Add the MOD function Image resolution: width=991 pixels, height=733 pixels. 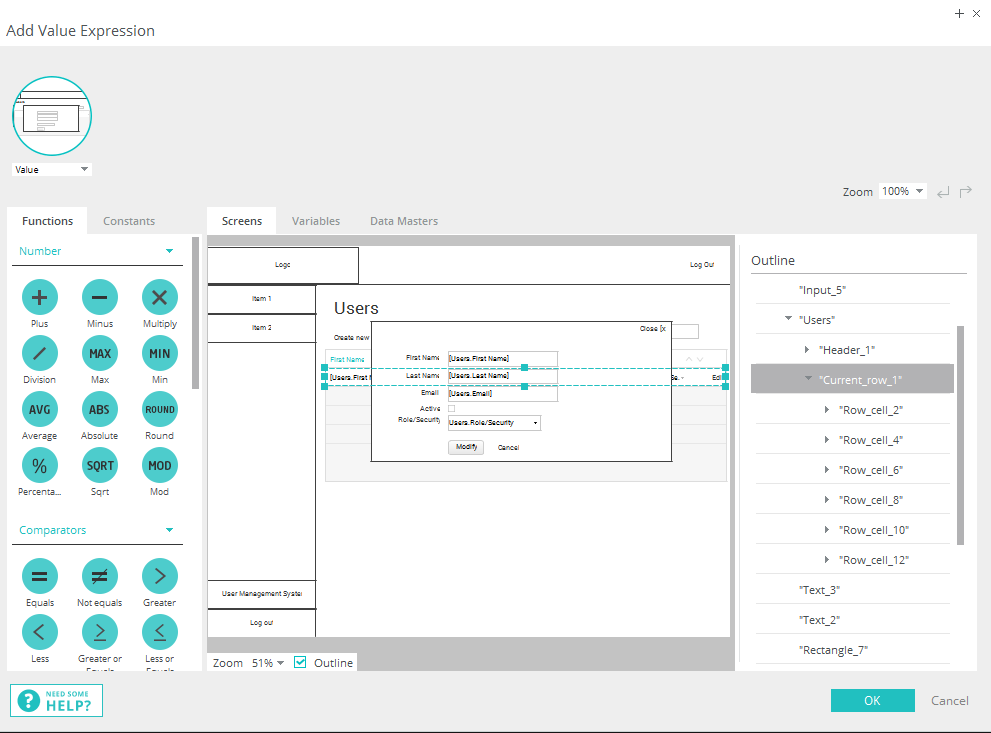[x=159, y=465]
